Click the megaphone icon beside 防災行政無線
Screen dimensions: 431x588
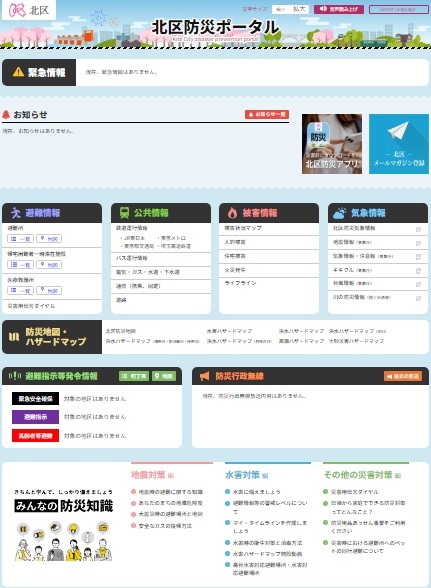pyautogui.click(x=204, y=376)
